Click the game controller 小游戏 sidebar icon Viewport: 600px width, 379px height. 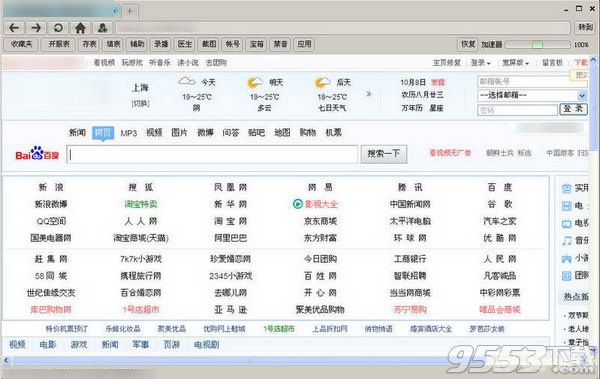pyautogui.click(x=567, y=258)
